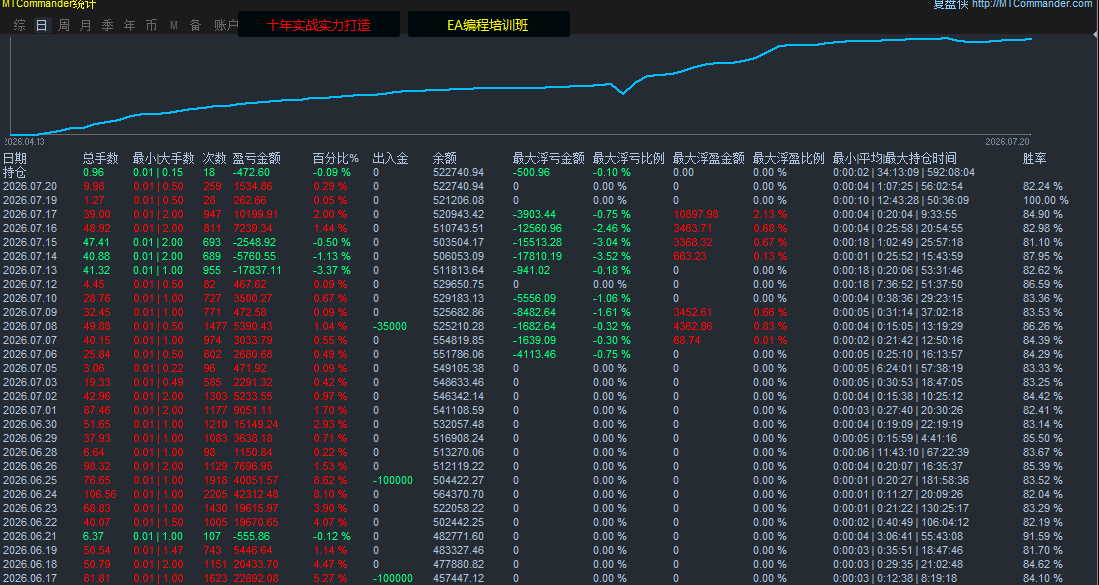Open the MTCommander.com website link
The height and width of the screenshot is (585, 1099).
(1032, 4)
